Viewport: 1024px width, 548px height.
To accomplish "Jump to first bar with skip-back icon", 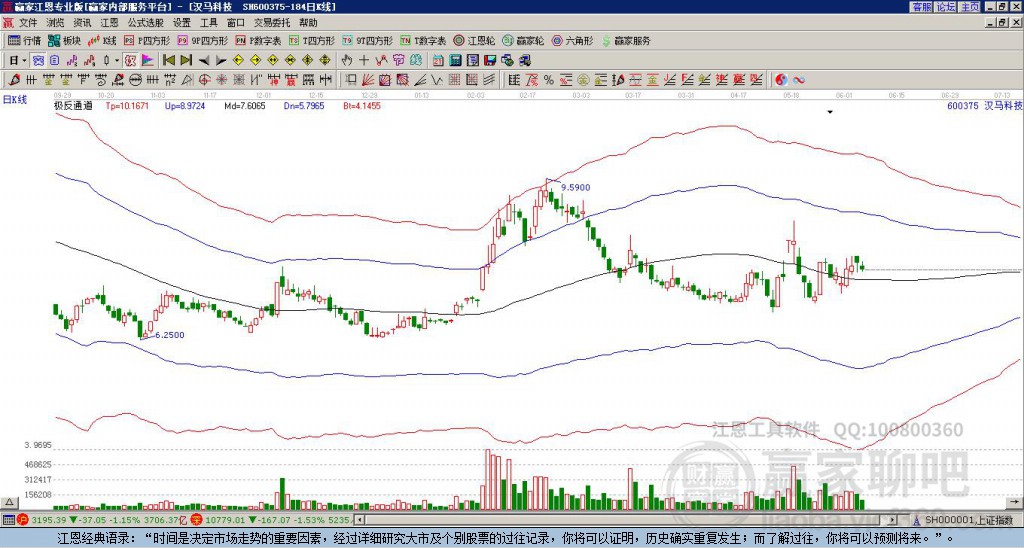I will [x=168, y=61].
